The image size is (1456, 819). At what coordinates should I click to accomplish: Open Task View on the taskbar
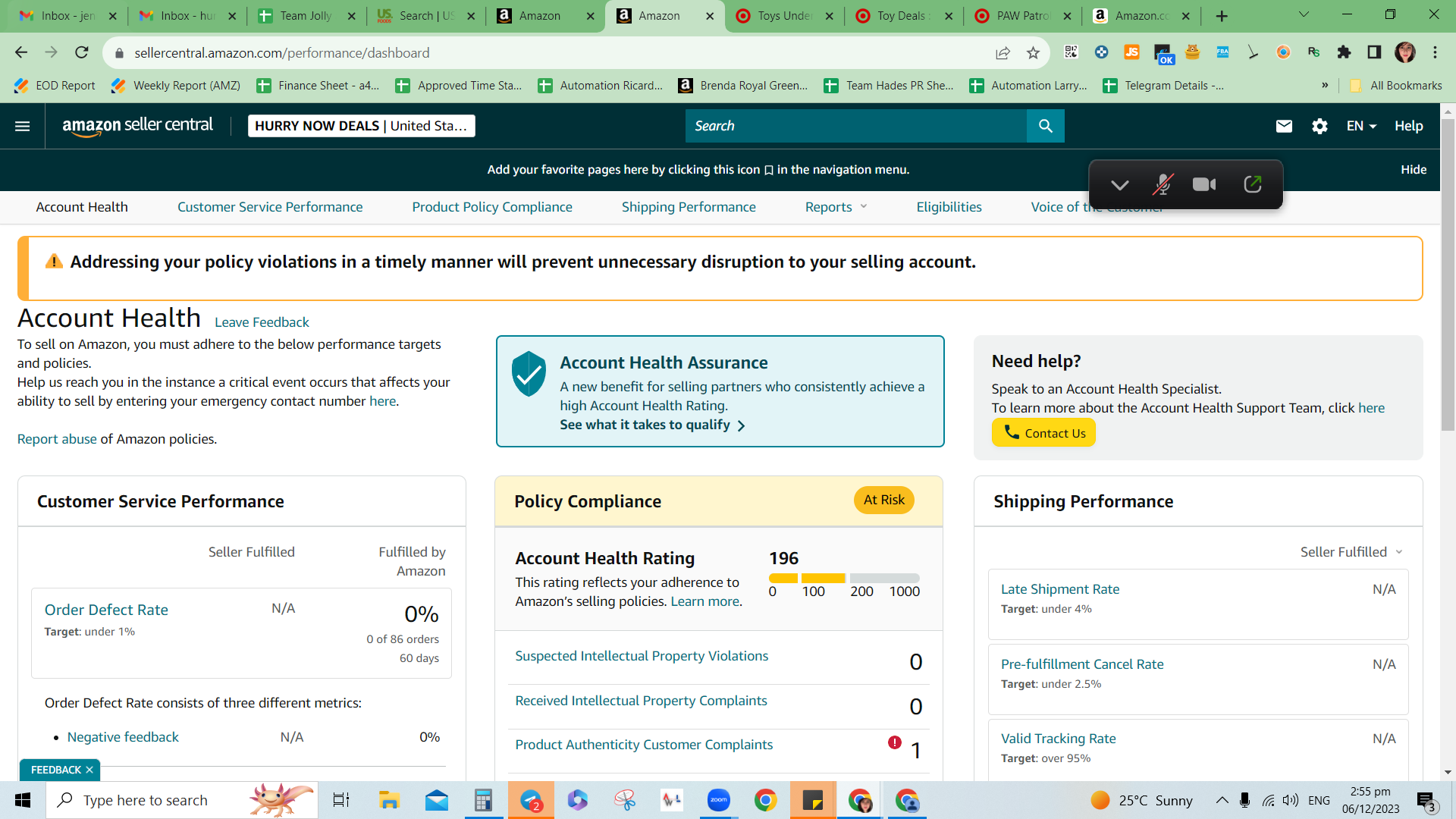(x=341, y=800)
